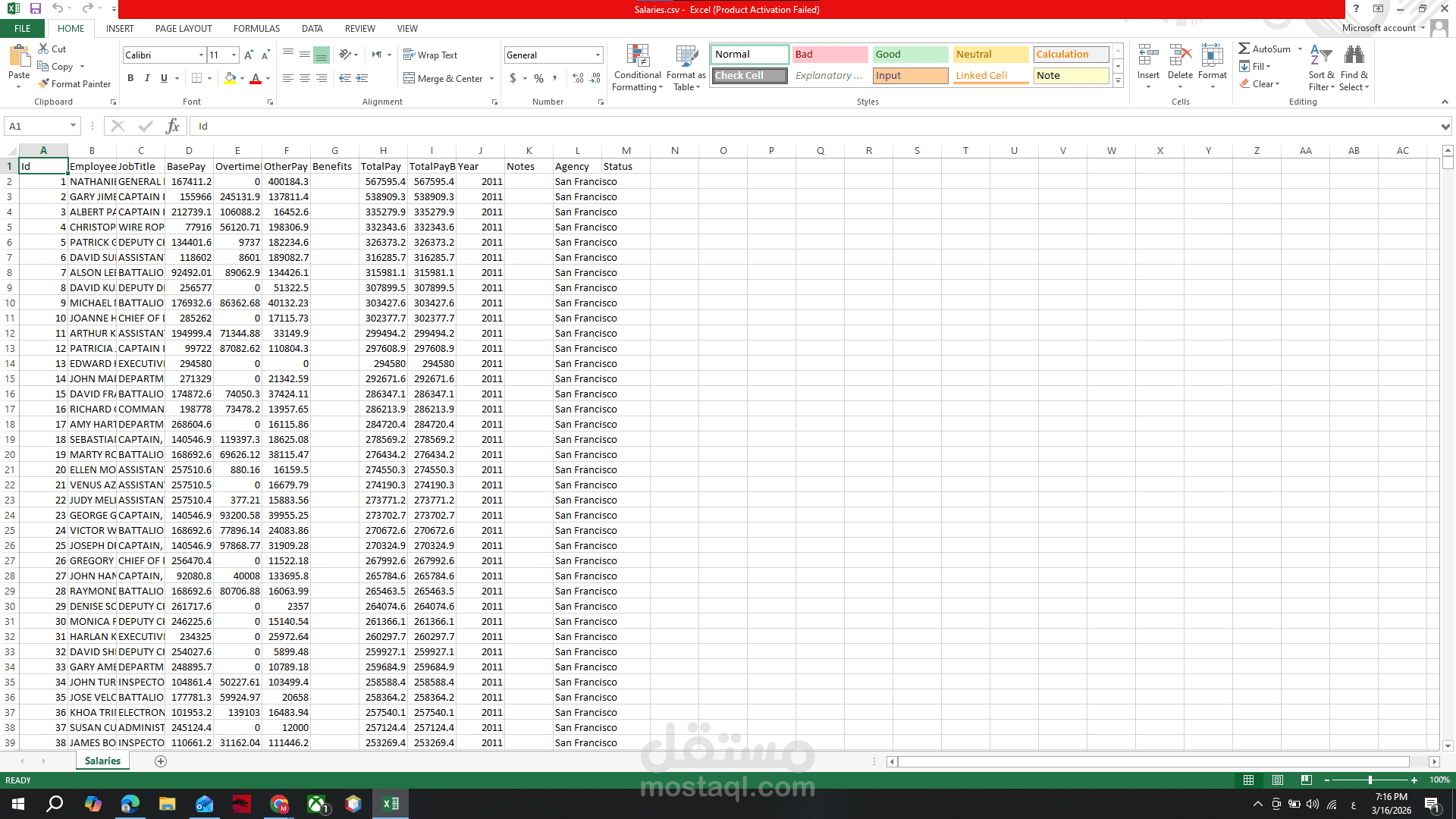
Task: Apply the Good cell style
Action: [909, 54]
